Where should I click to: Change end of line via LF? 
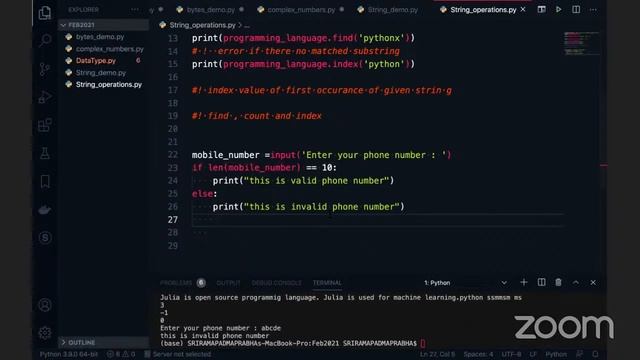533,354
